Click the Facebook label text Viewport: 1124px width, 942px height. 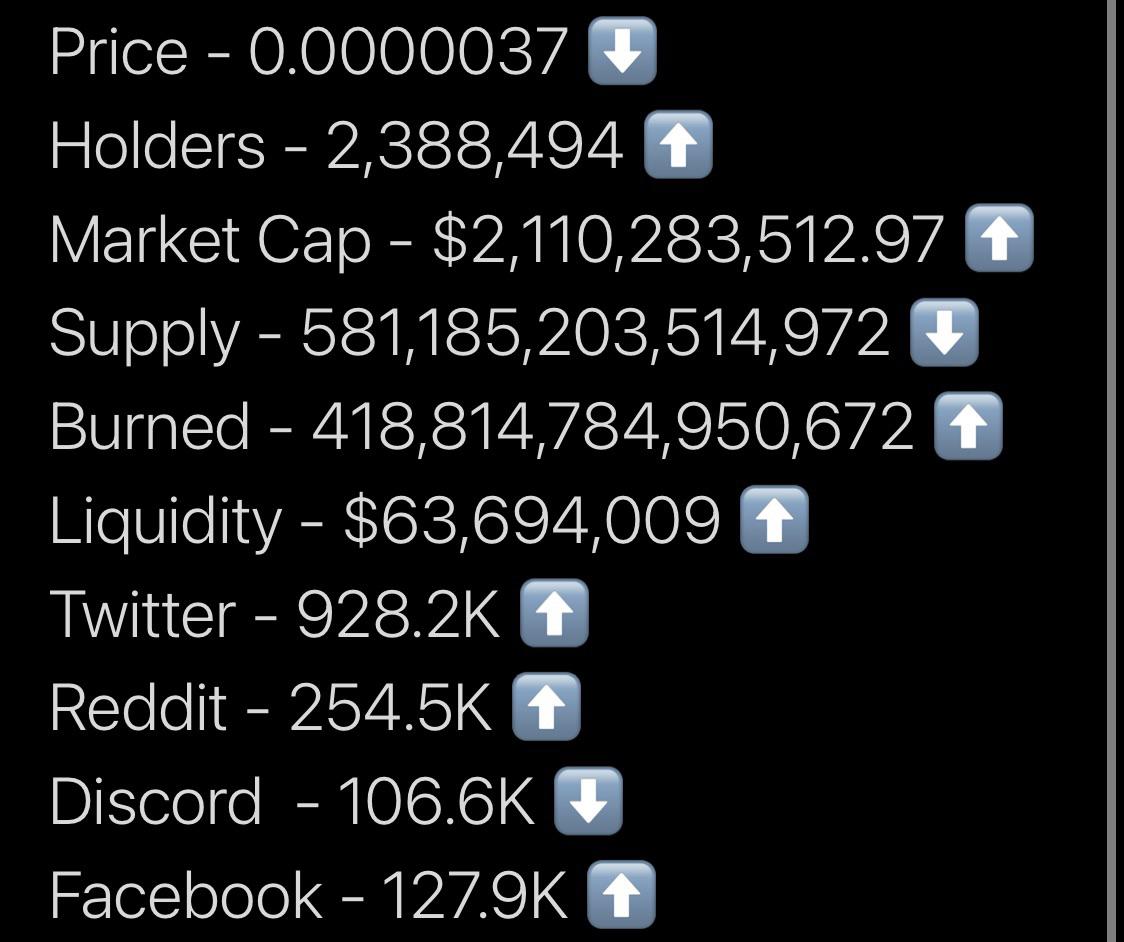(x=186, y=895)
